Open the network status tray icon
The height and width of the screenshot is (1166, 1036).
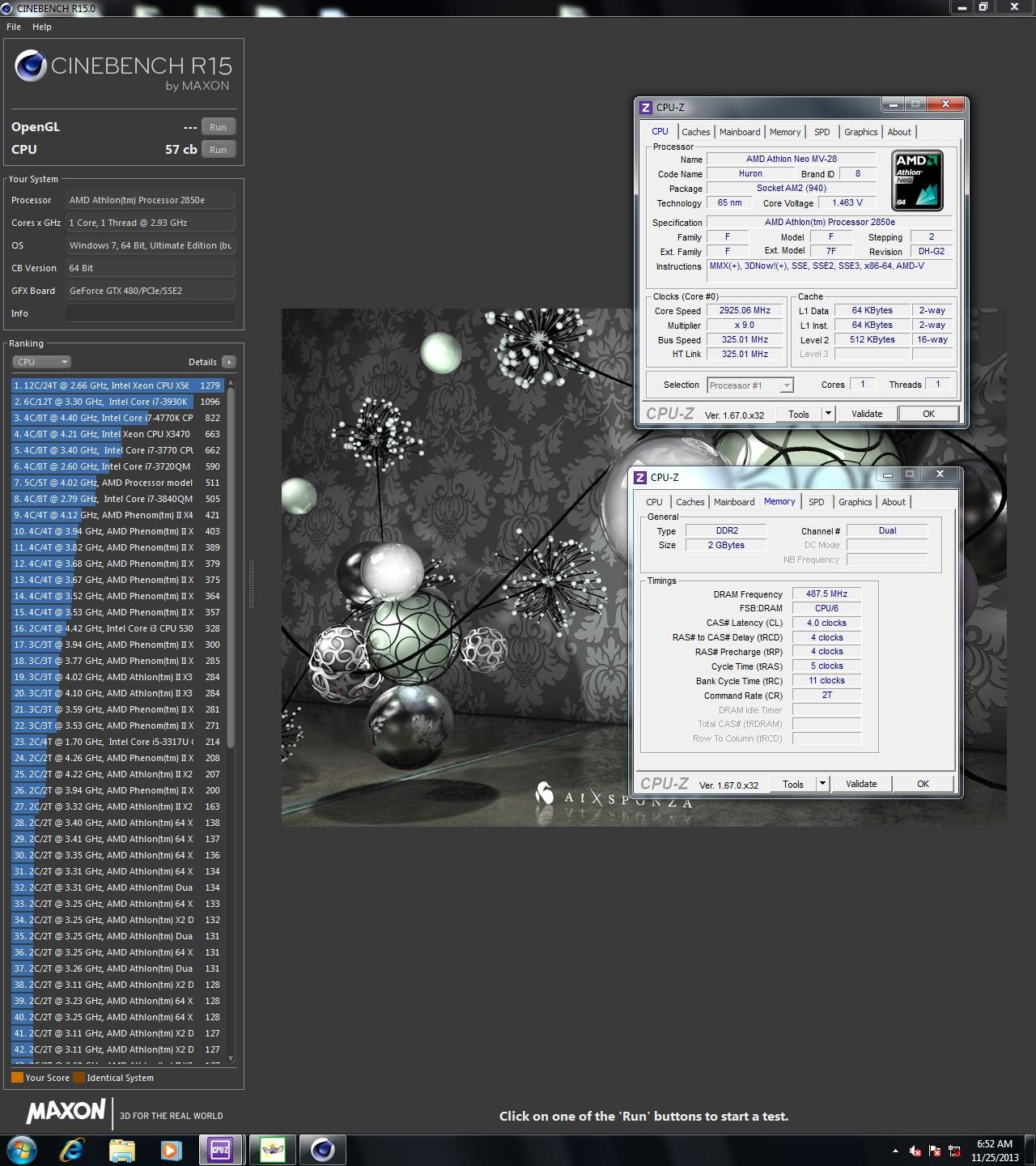(955, 1151)
